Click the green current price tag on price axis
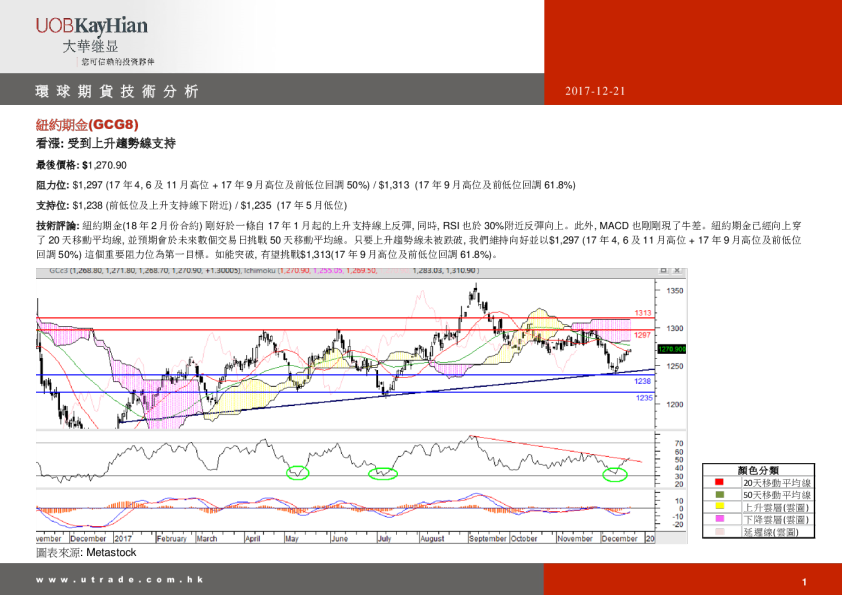This screenshot has width=842, height=595. point(671,349)
